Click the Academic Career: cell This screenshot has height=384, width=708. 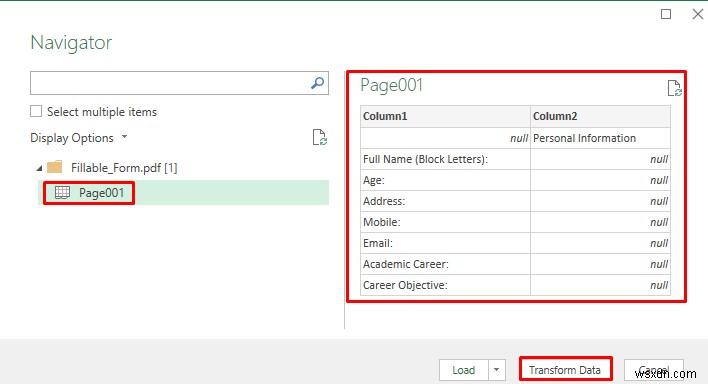click(x=445, y=264)
